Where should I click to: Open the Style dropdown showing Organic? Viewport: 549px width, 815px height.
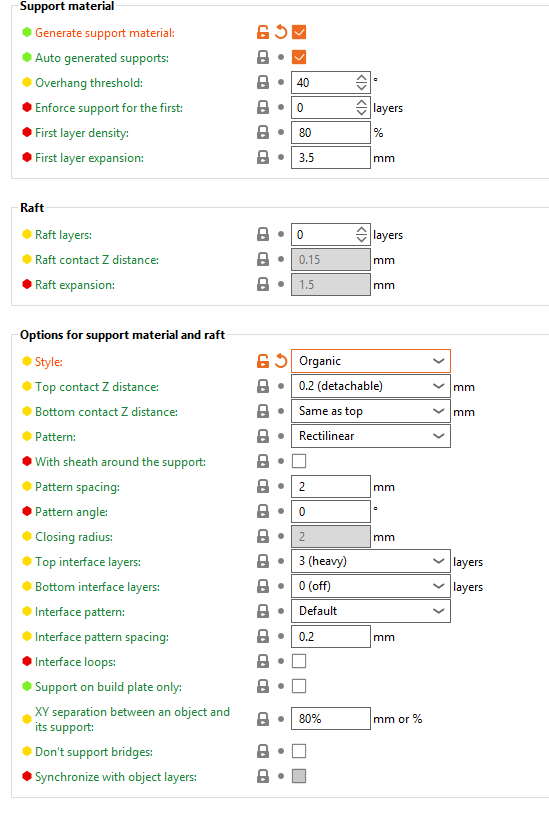click(371, 361)
